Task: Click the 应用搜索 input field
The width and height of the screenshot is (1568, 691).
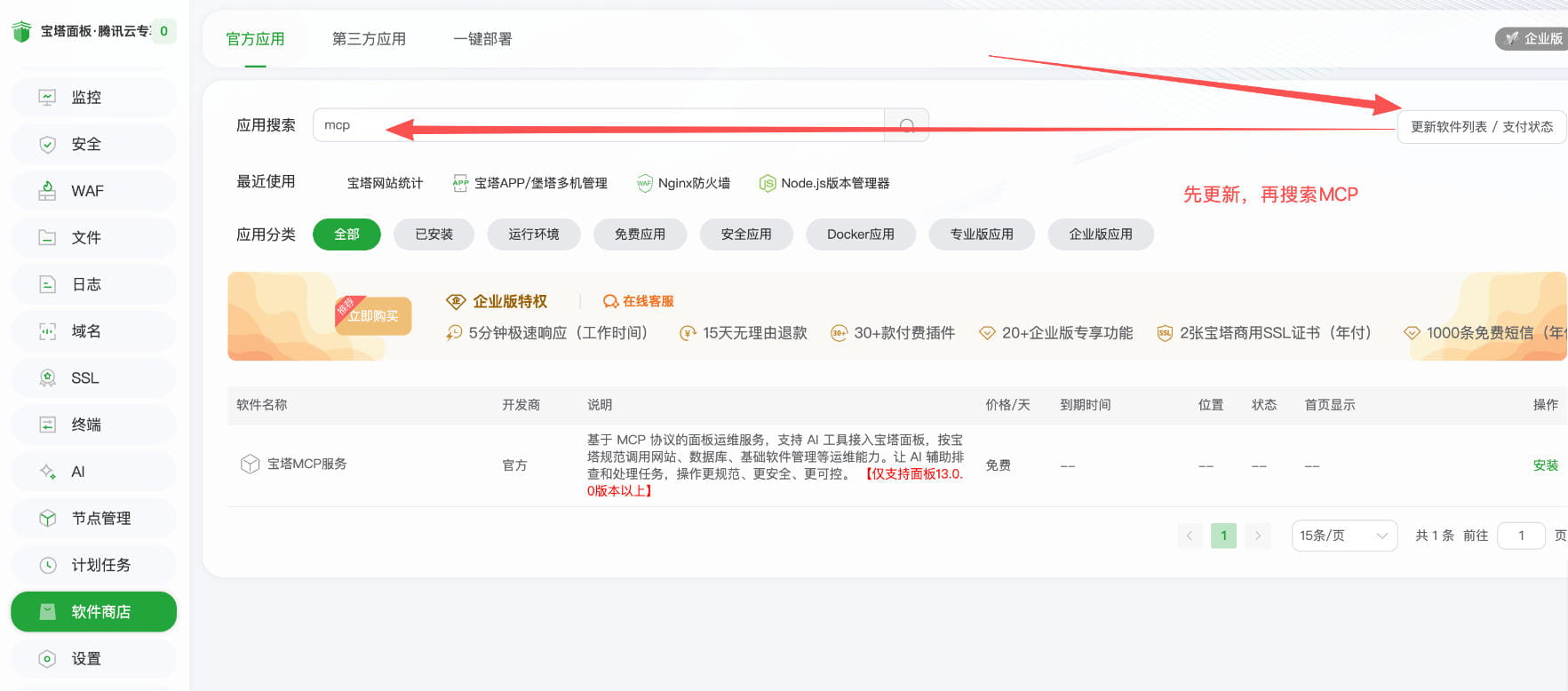Action: point(599,125)
